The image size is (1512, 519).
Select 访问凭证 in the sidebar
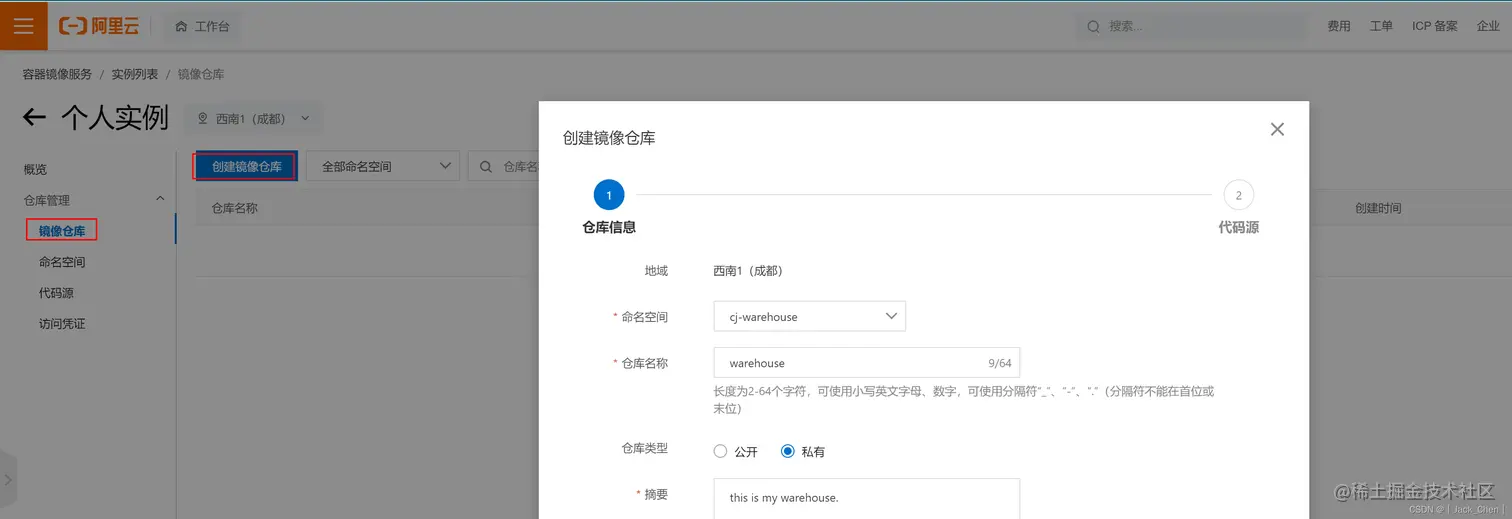(x=62, y=324)
